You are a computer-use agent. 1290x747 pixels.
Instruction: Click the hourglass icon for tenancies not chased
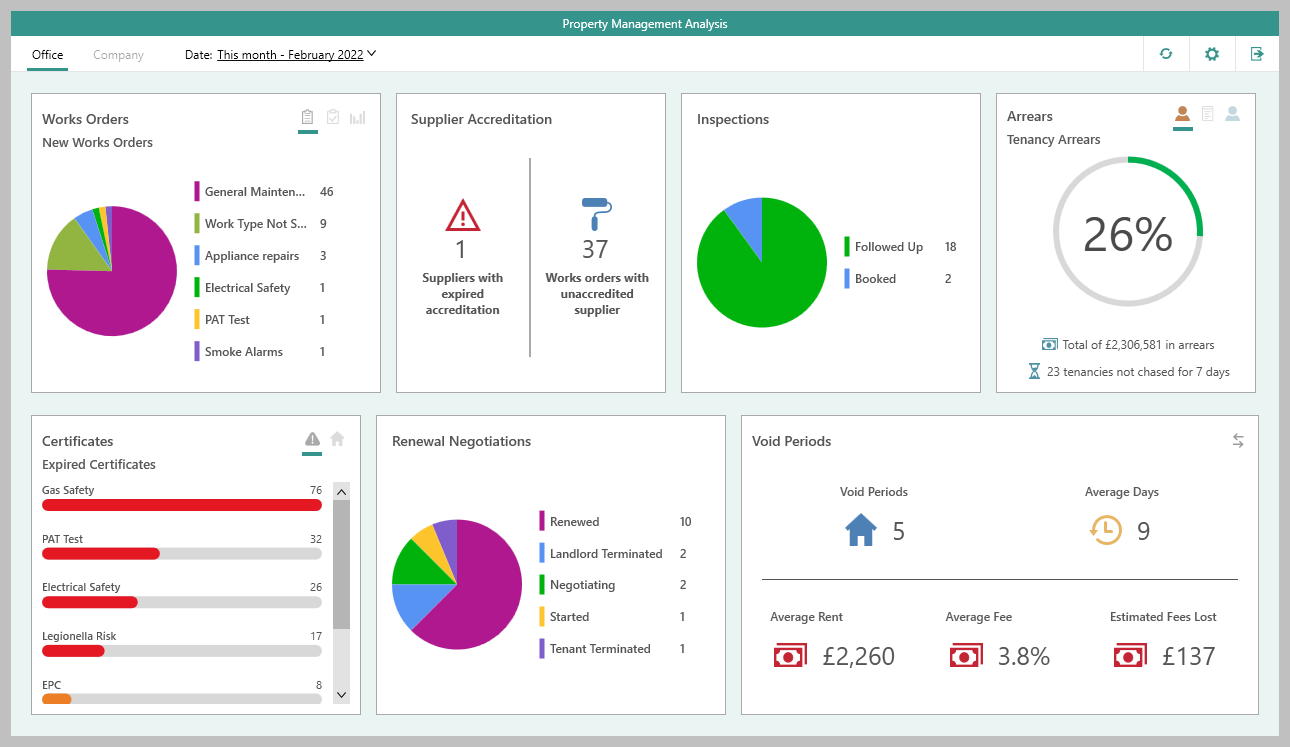coord(1035,371)
